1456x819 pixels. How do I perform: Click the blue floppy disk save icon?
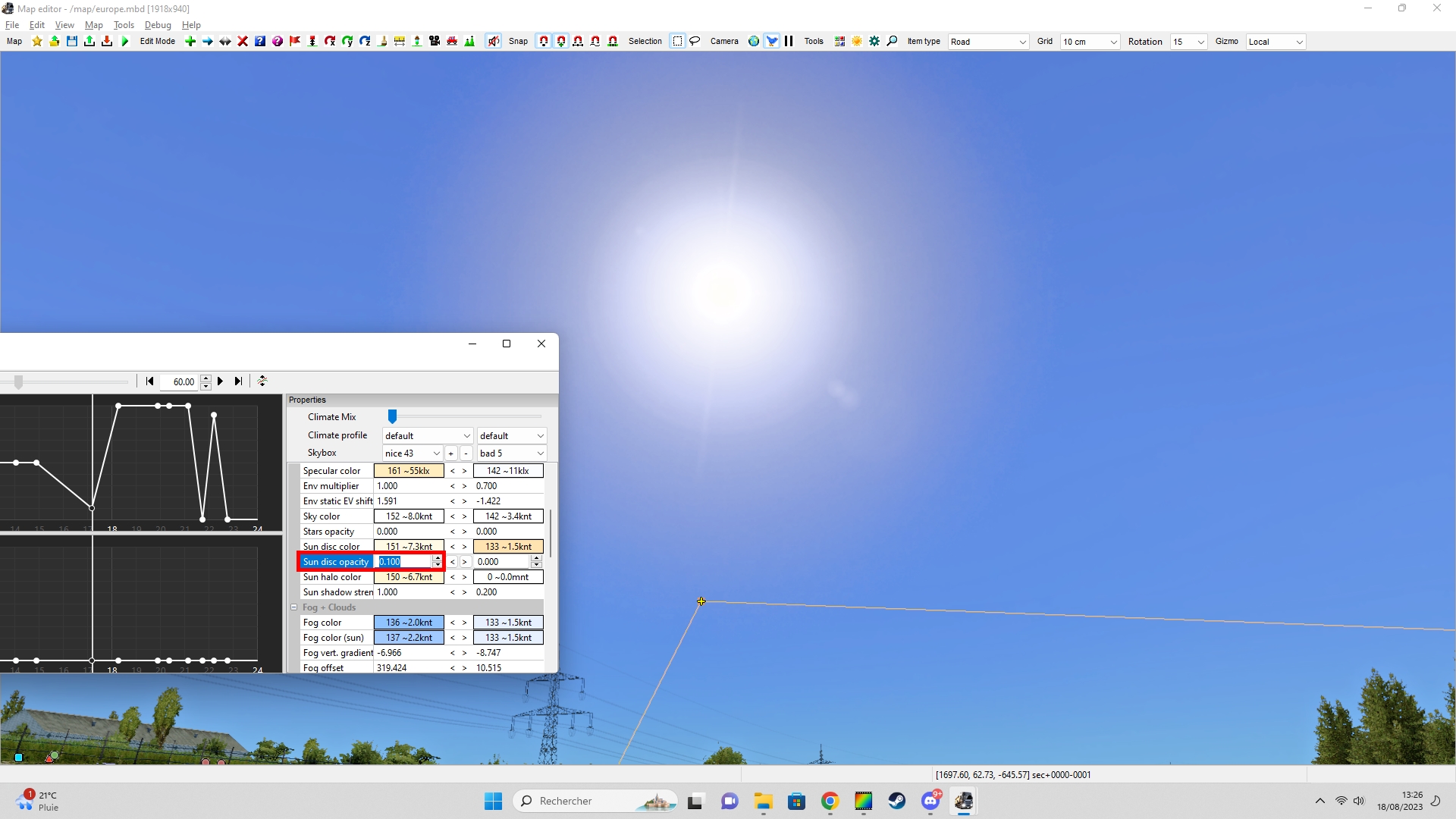(x=72, y=42)
